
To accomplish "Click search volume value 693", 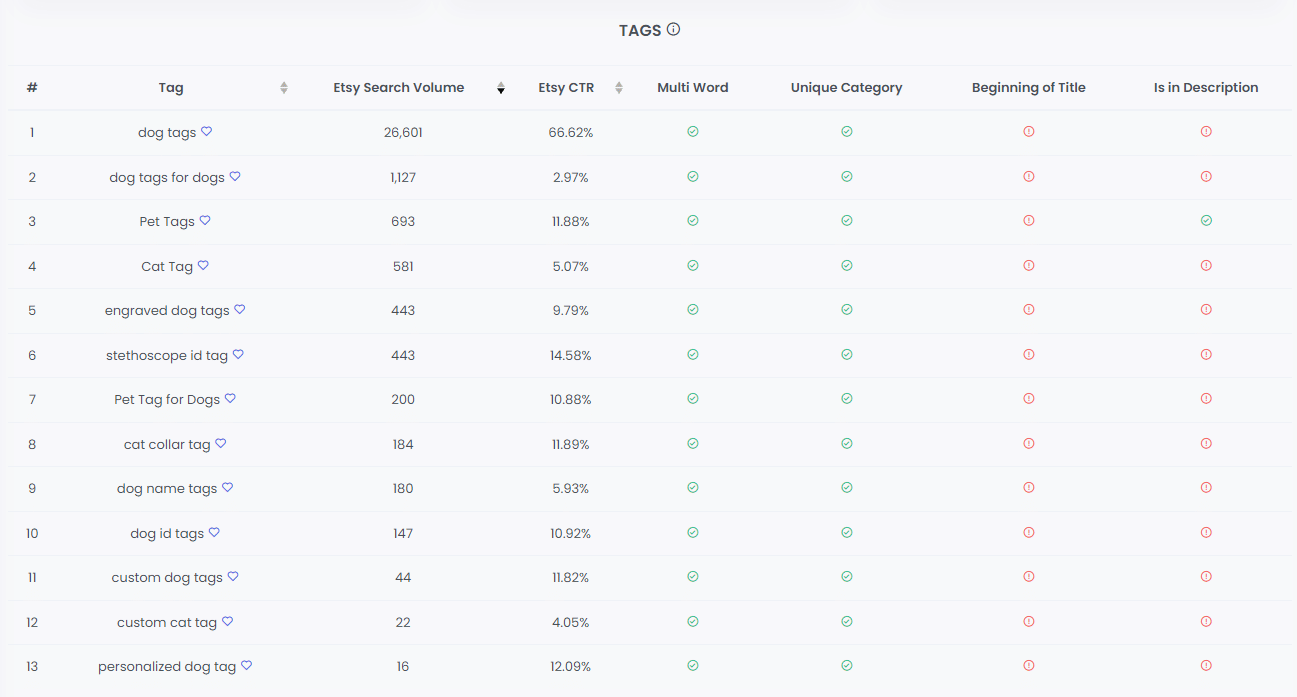I will pos(403,221).
